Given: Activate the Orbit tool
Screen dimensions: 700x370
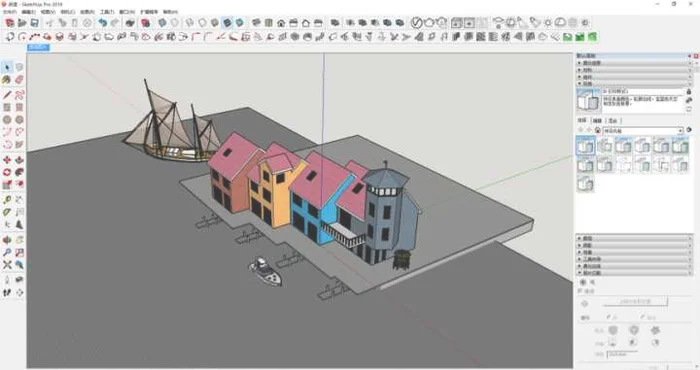Looking at the screenshot, I should (7, 240).
